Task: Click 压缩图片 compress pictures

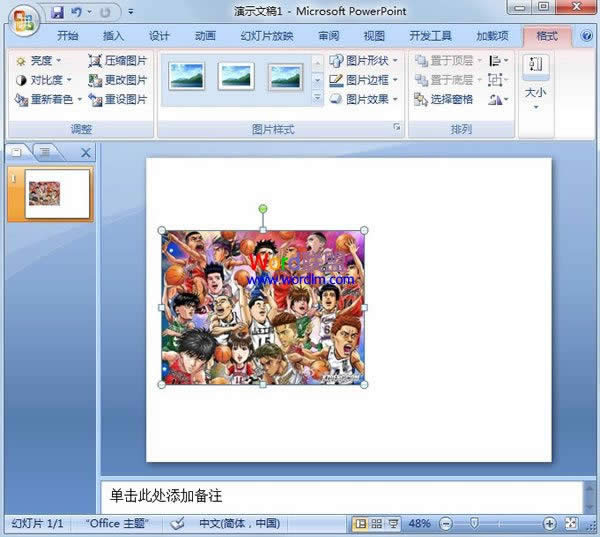Action: point(118,60)
